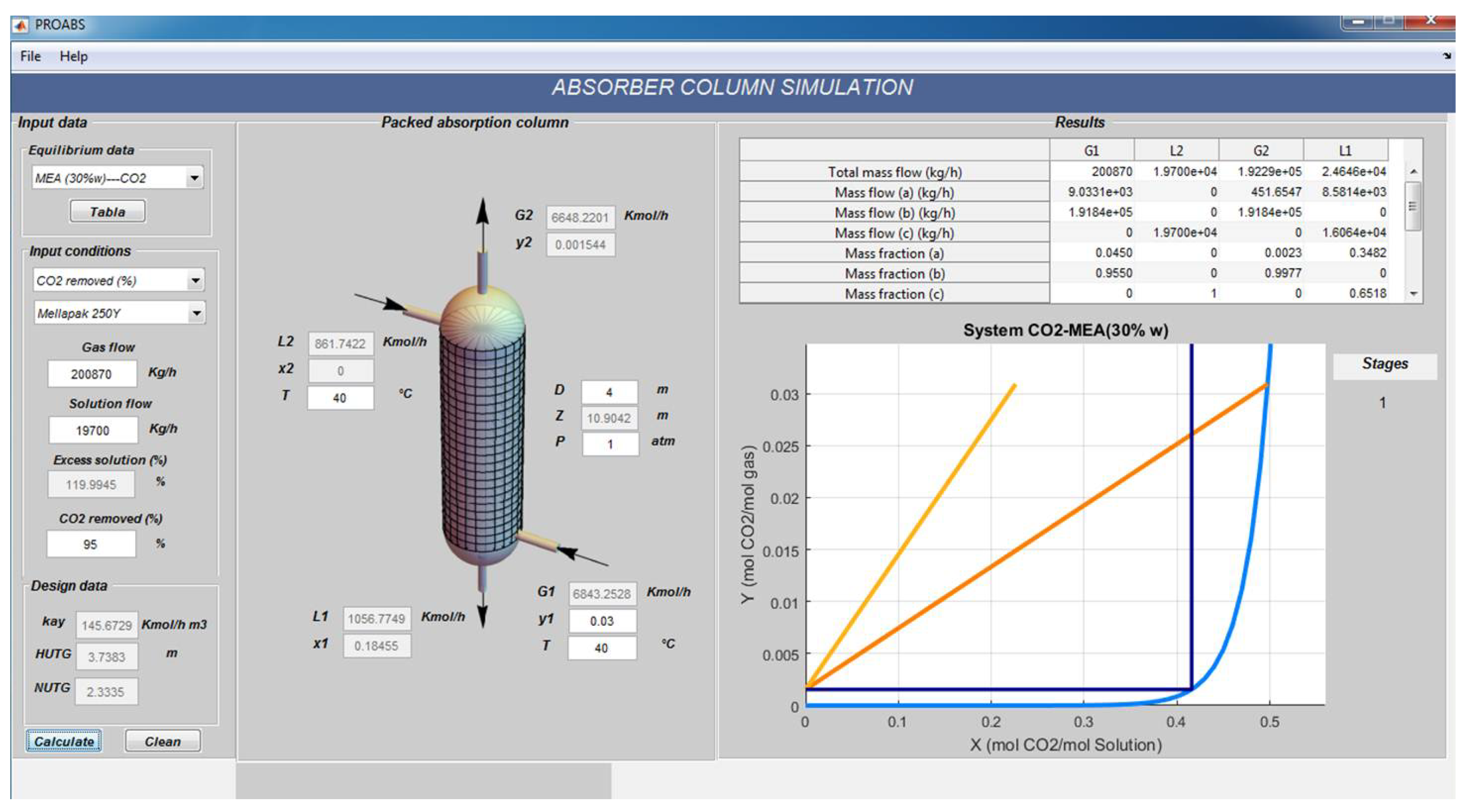Select the CO2 removed percentage field

(91, 544)
